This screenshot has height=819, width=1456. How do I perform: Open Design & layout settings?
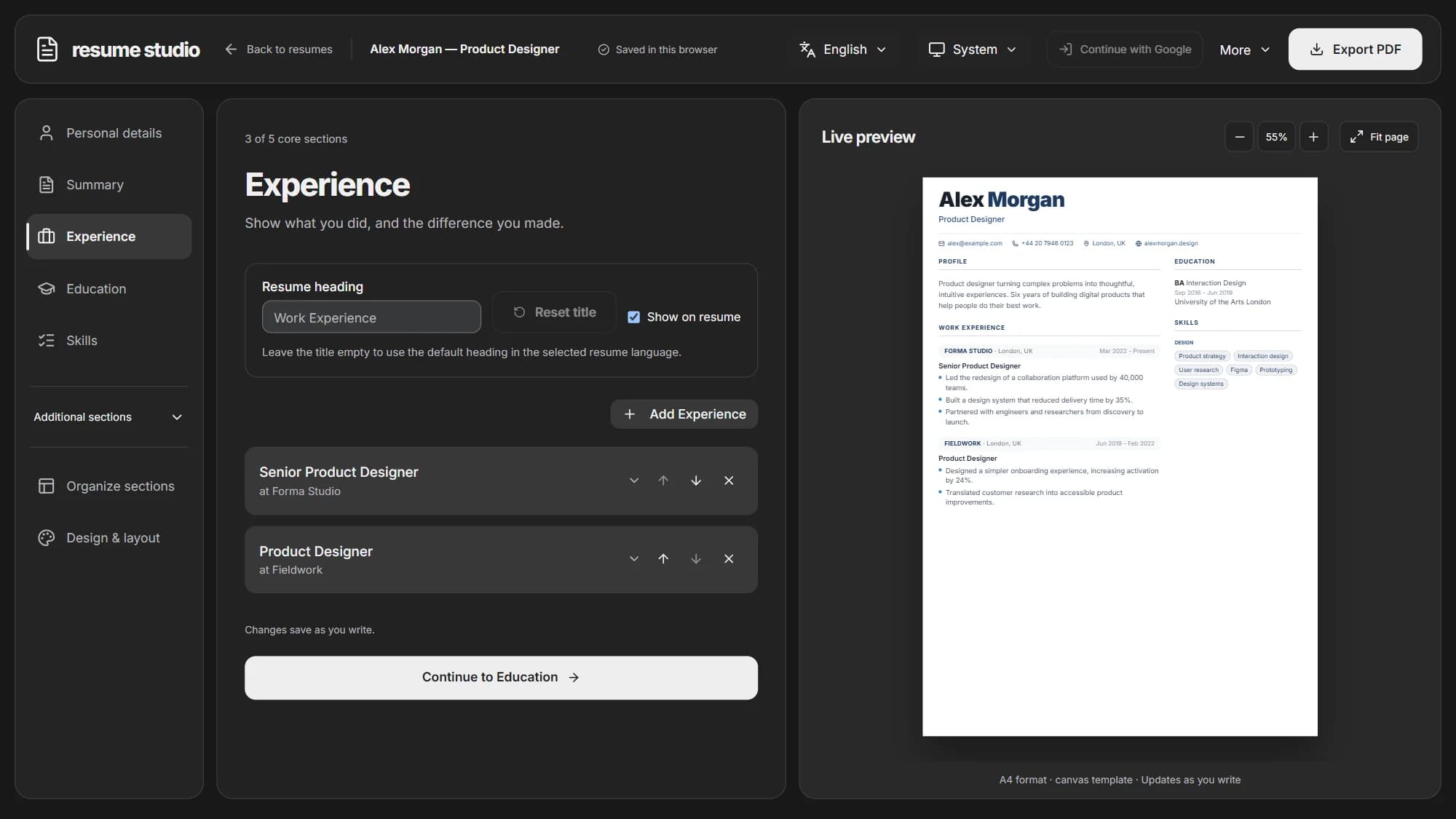(x=109, y=538)
